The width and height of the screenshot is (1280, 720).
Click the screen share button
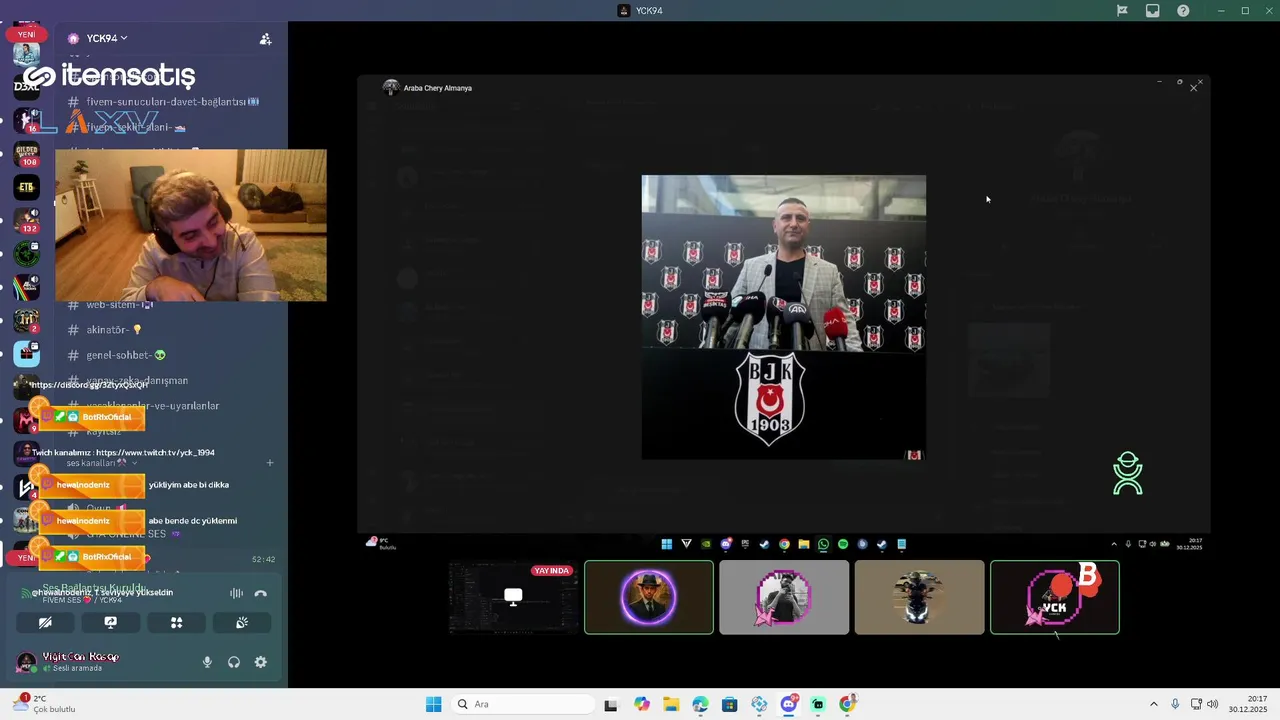[x=111, y=622]
